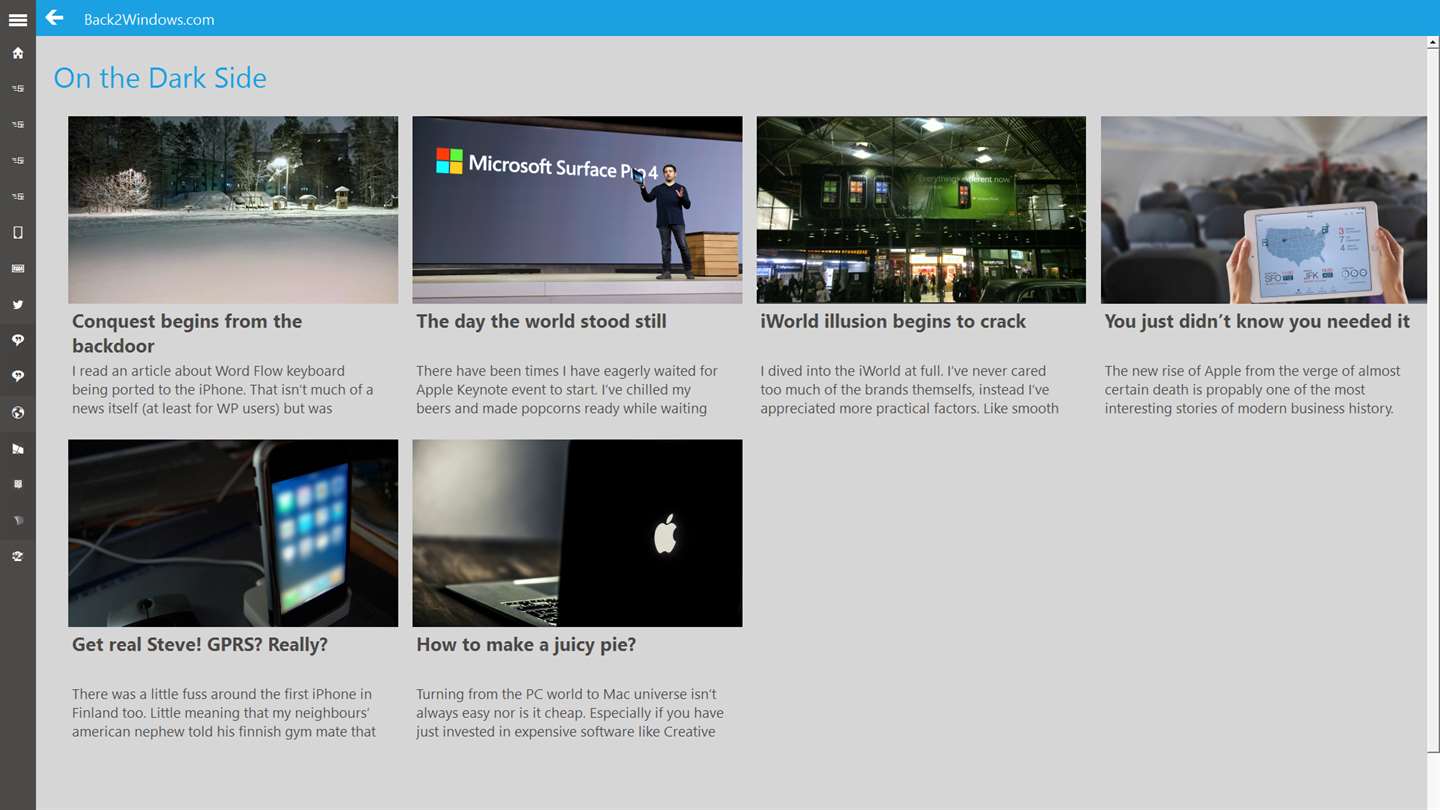Open 'Get real Steve! GPRS? Really?' article
Viewport: 1440px width, 810px height.
[x=200, y=645]
